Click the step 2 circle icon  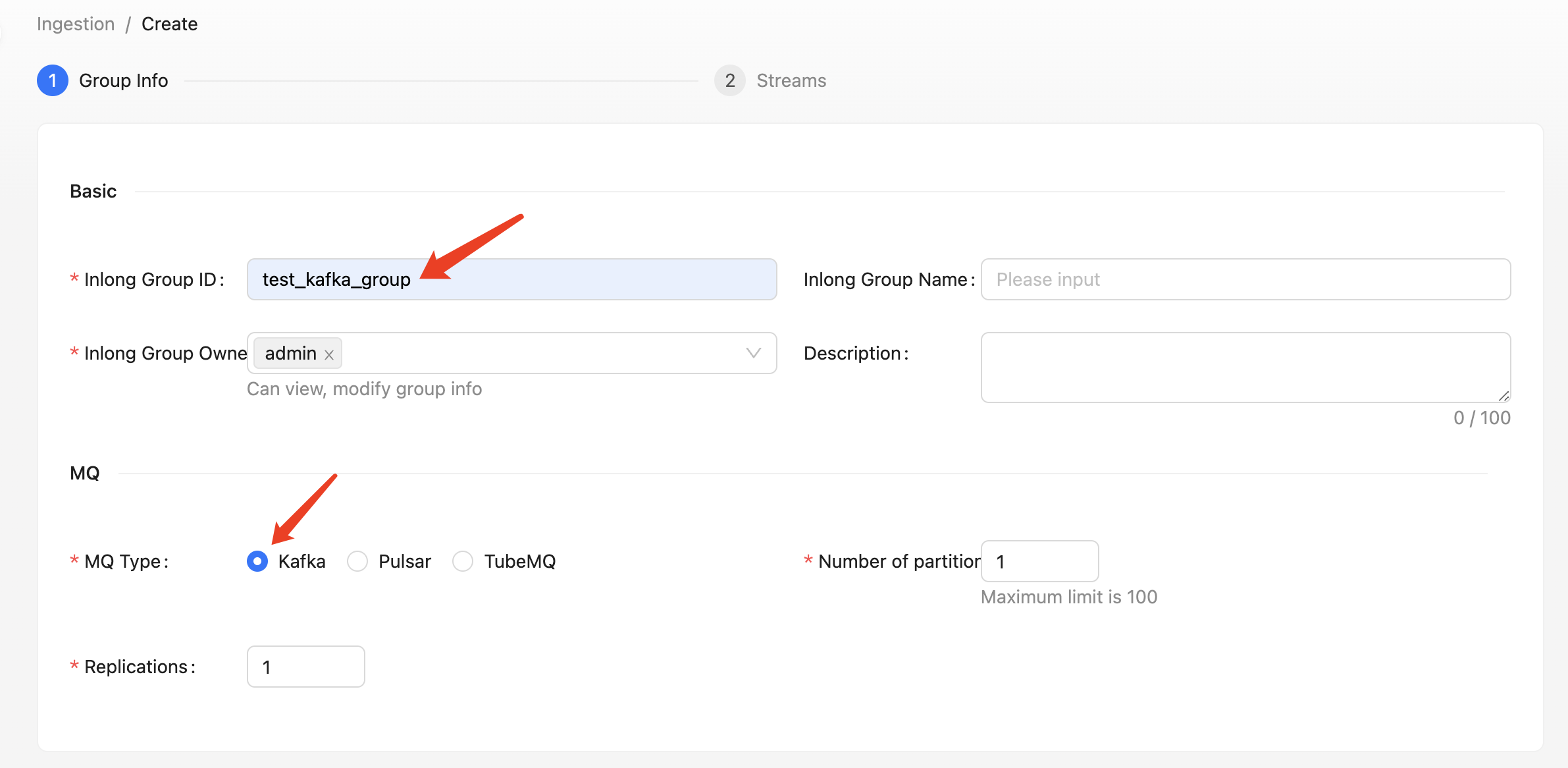729,80
